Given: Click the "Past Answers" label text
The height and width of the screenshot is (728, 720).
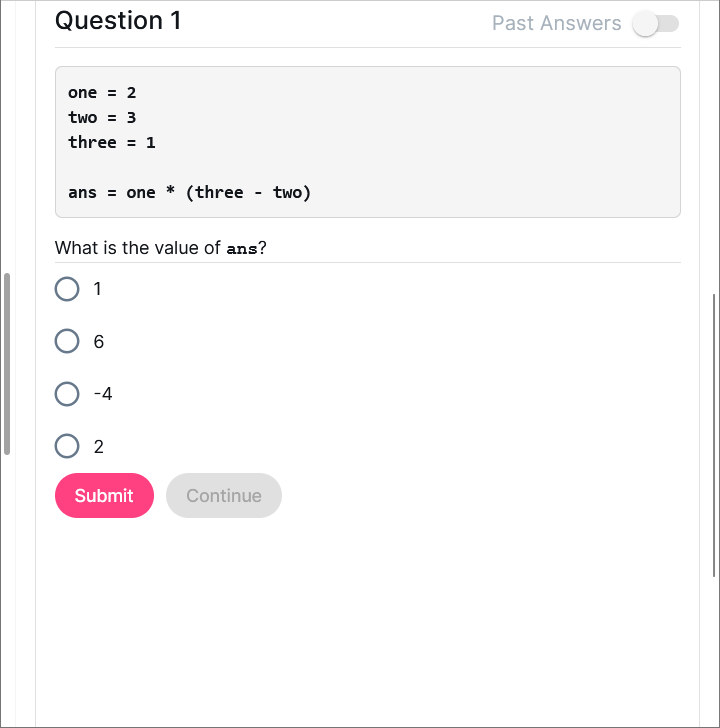Looking at the screenshot, I should click(x=556, y=23).
